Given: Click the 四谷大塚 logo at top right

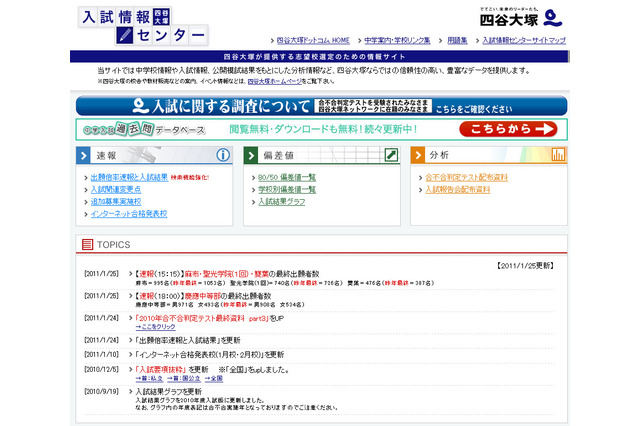Looking at the screenshot, I should (521, 17).
